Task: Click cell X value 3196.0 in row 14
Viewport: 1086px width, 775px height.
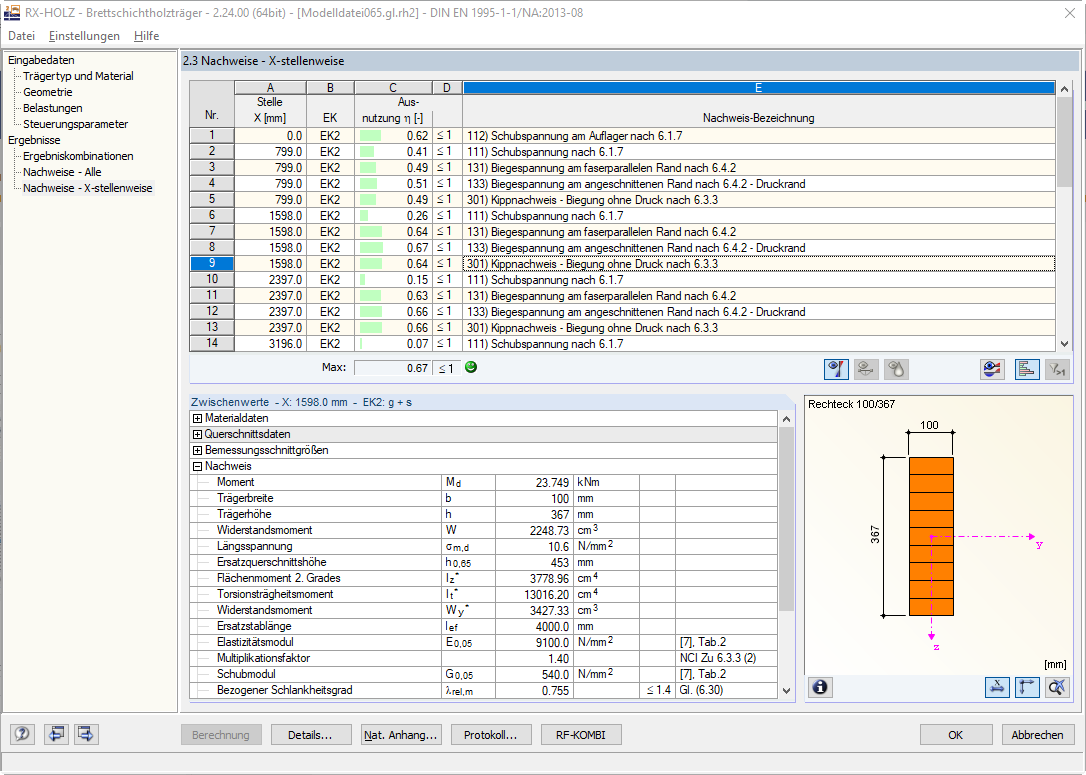Action: click(270, 344)
